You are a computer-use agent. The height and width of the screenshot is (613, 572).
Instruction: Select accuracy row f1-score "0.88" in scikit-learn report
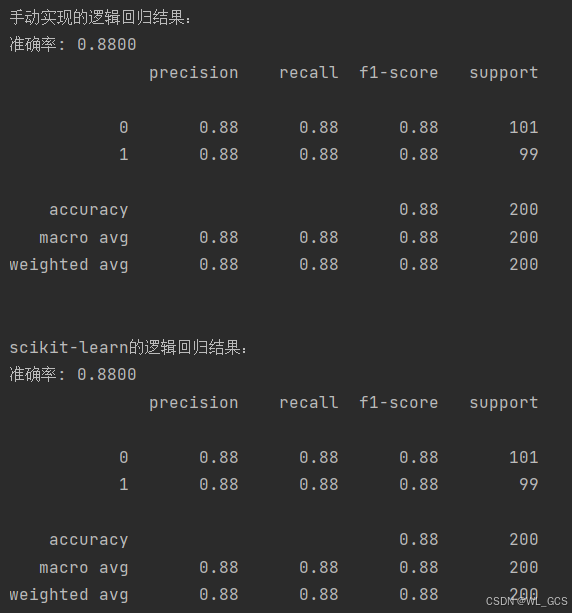pyautogui.click(x=419, y=540)
